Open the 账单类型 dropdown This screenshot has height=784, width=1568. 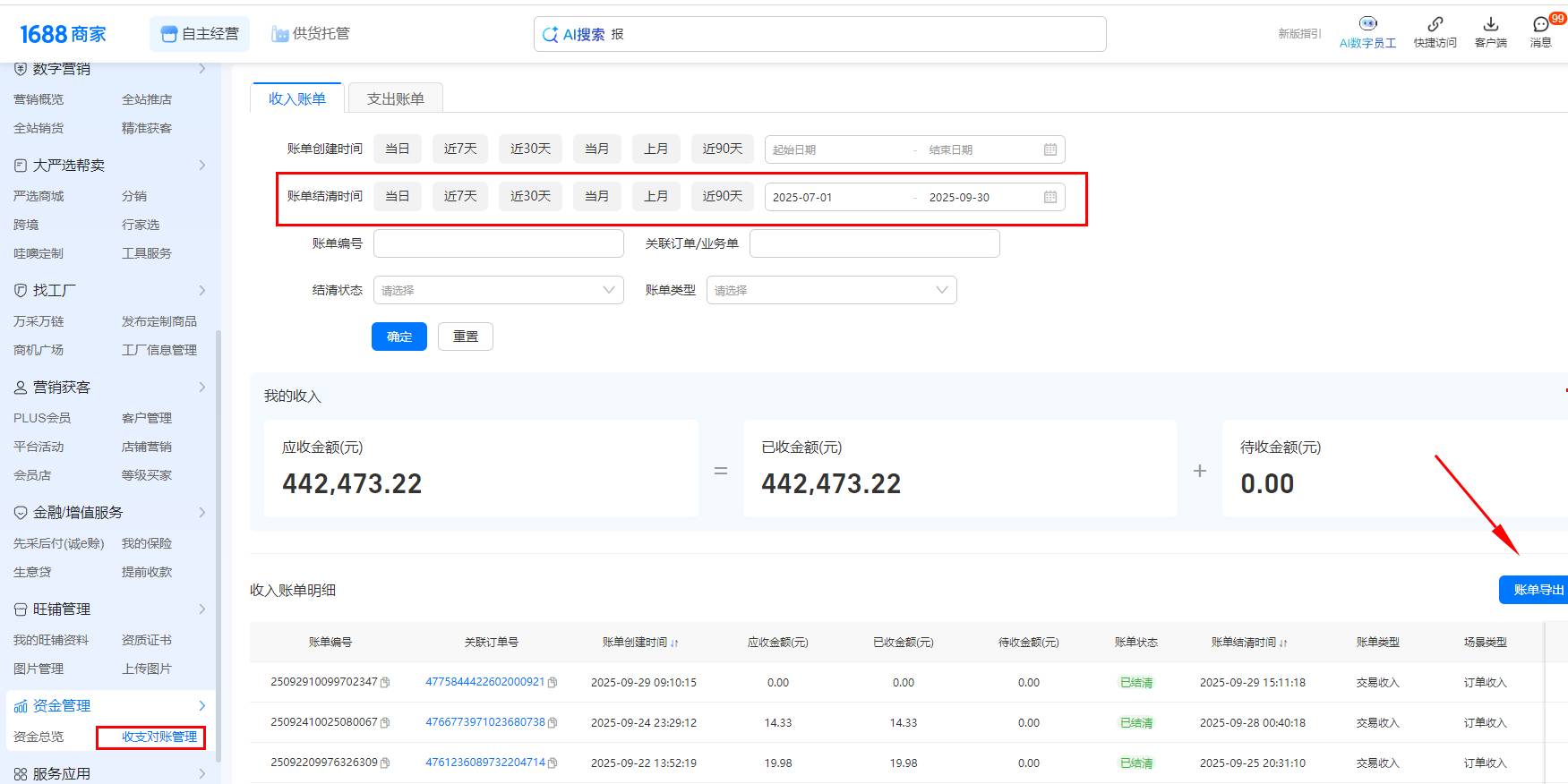[831, 290]
